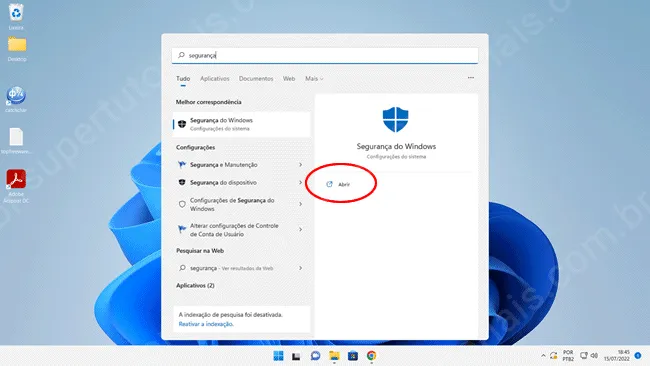The image size is (650, 366).
Task: Expand arrow for Configurações de Segurança do Windows
Action: pyautogui.click(x=301, y=204)
